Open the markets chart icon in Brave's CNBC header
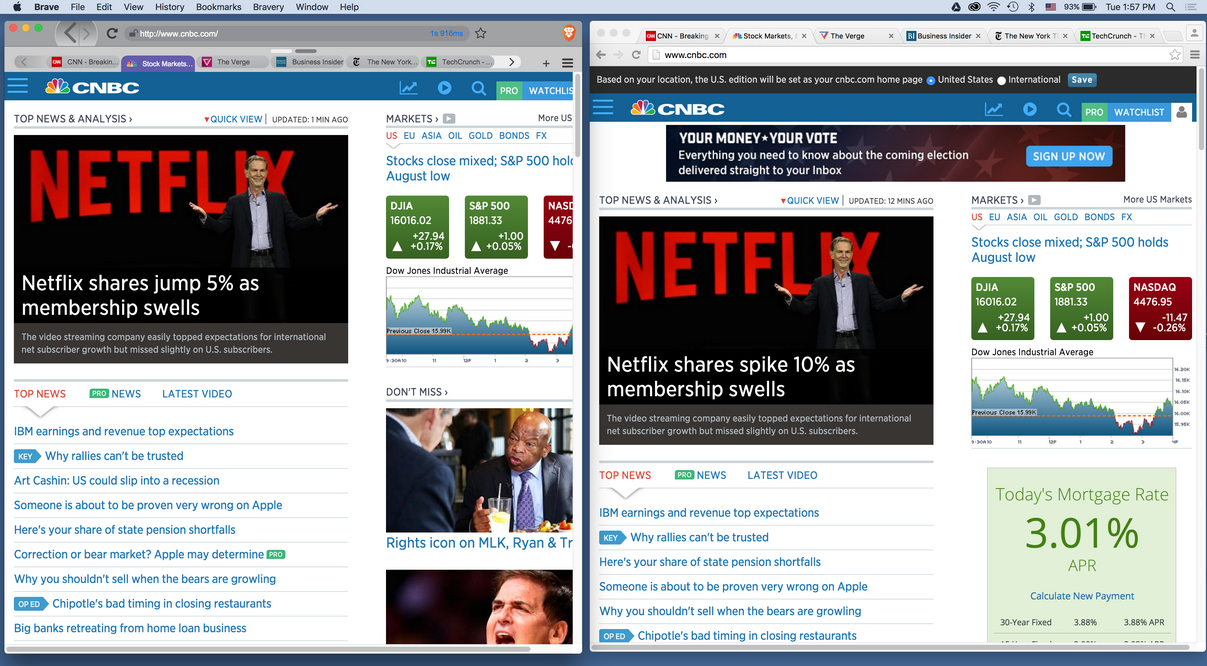 (408, 88)
